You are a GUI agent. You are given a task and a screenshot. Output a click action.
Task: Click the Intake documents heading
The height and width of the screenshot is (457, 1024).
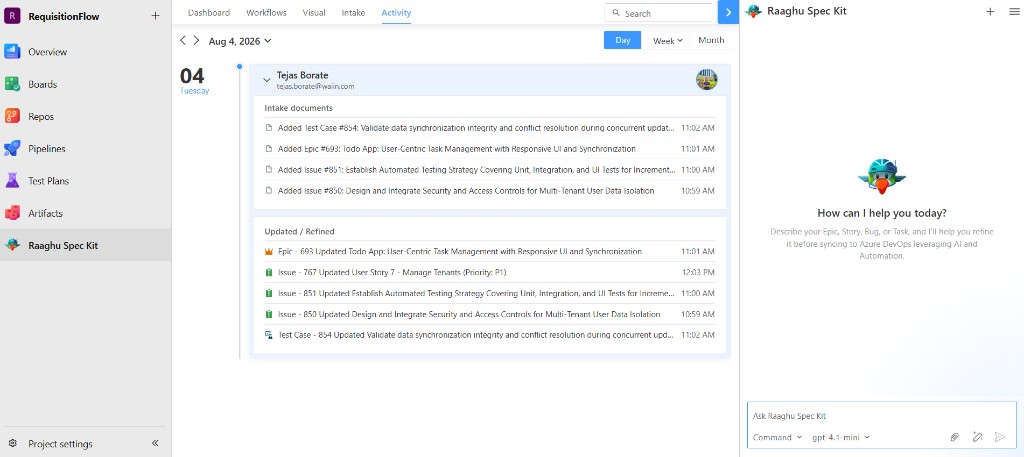[x=298, y=108]
